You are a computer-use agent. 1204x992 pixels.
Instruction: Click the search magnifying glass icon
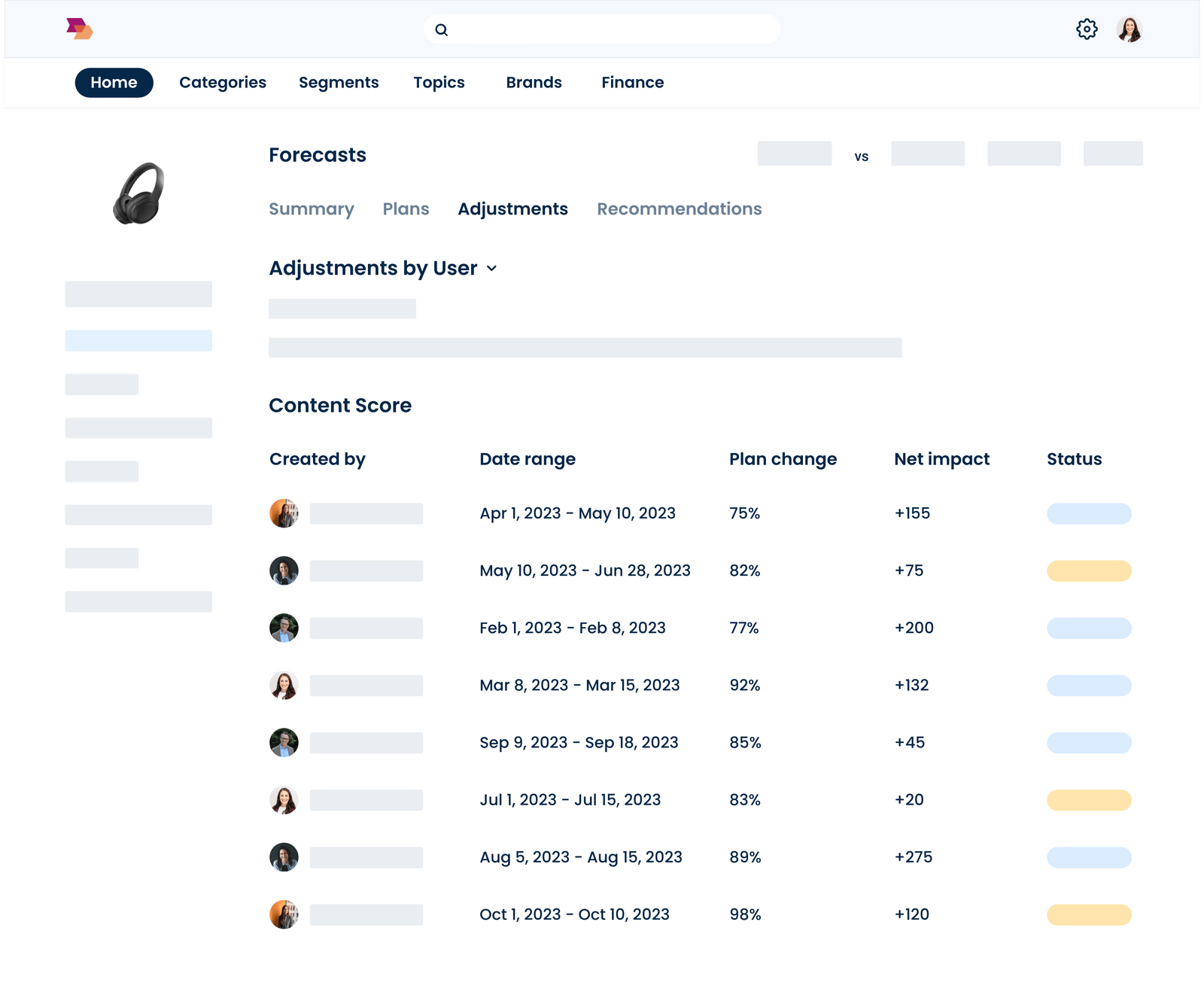click(x=442, y=29)
